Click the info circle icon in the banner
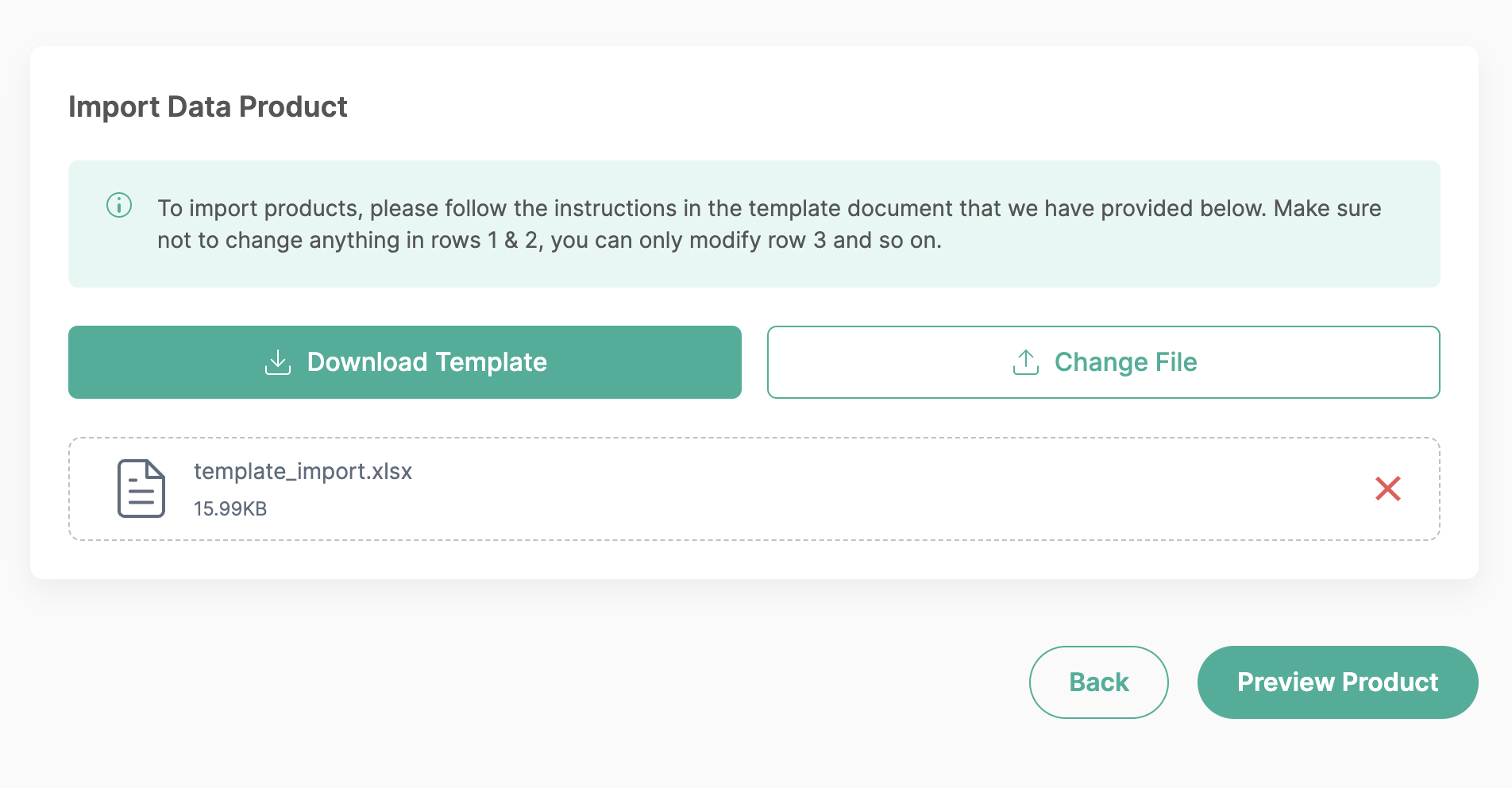This screenshot has height=788, width=1512. coord(119,206)
